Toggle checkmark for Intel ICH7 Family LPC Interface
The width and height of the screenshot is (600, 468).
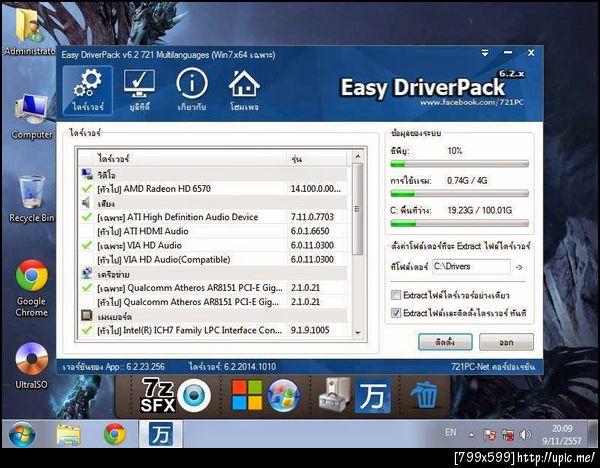point(87,330)
